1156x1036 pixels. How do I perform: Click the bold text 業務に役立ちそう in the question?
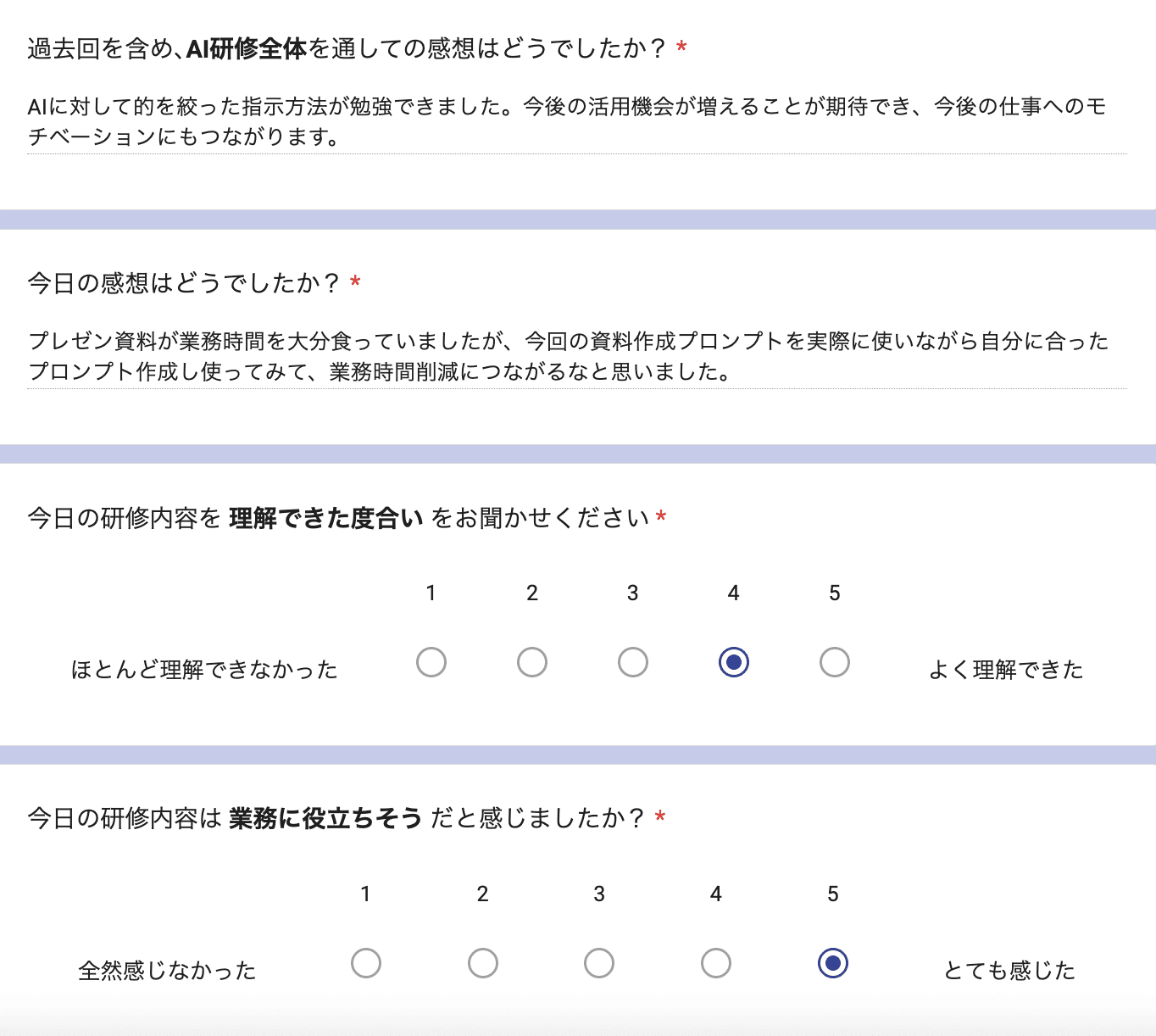click(325, 817)
